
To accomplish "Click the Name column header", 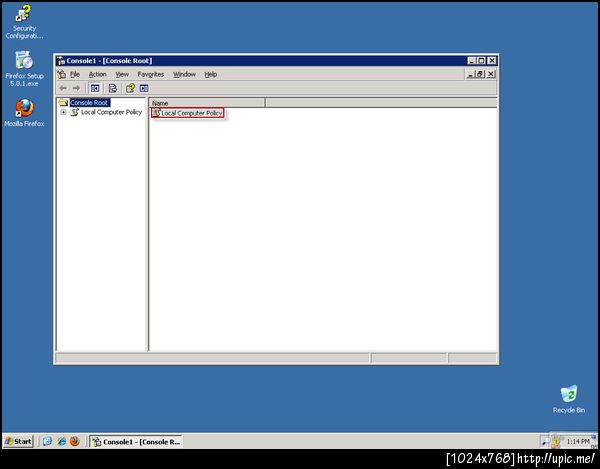I will [x=207, y=103].
